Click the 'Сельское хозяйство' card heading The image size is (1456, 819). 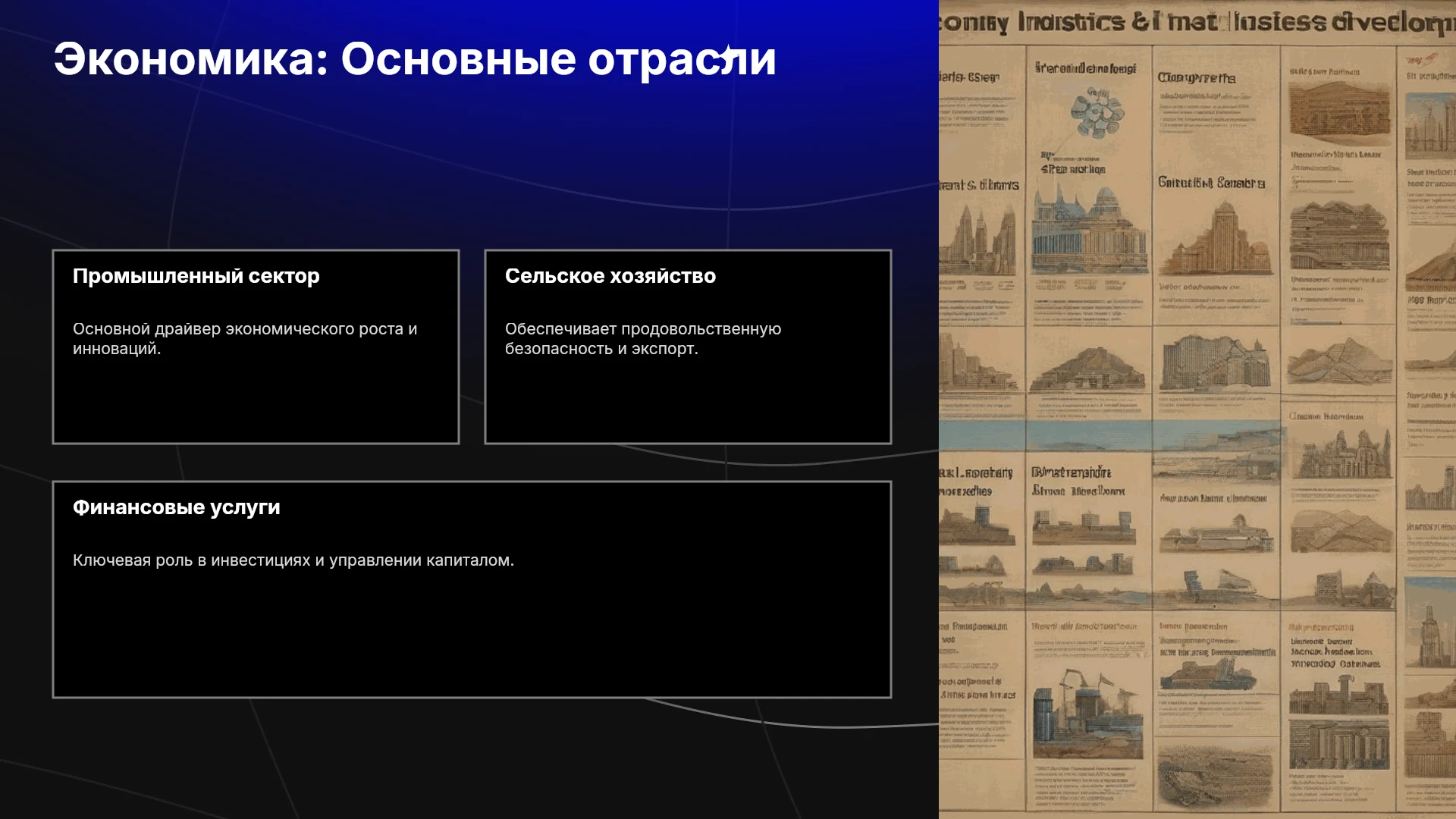point(610,276)
